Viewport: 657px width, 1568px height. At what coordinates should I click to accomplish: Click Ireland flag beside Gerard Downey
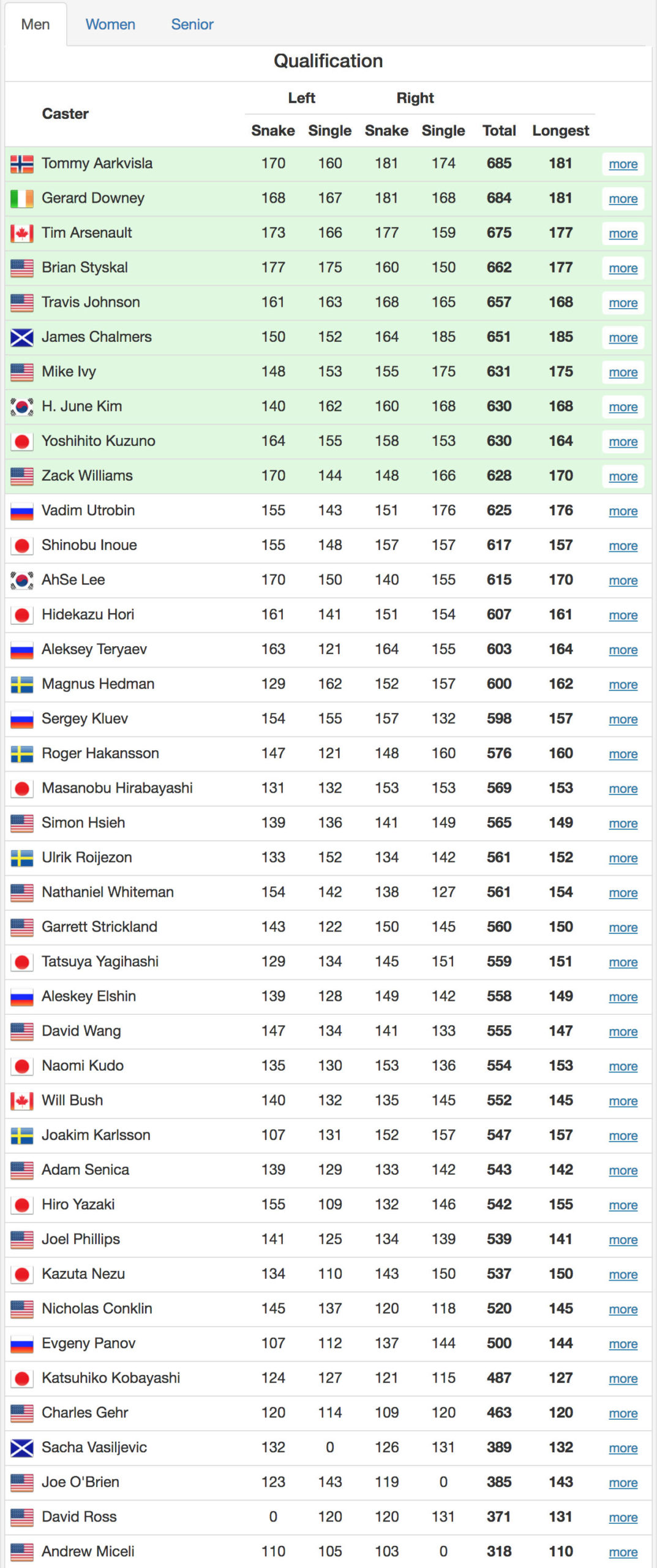[22, 198]
